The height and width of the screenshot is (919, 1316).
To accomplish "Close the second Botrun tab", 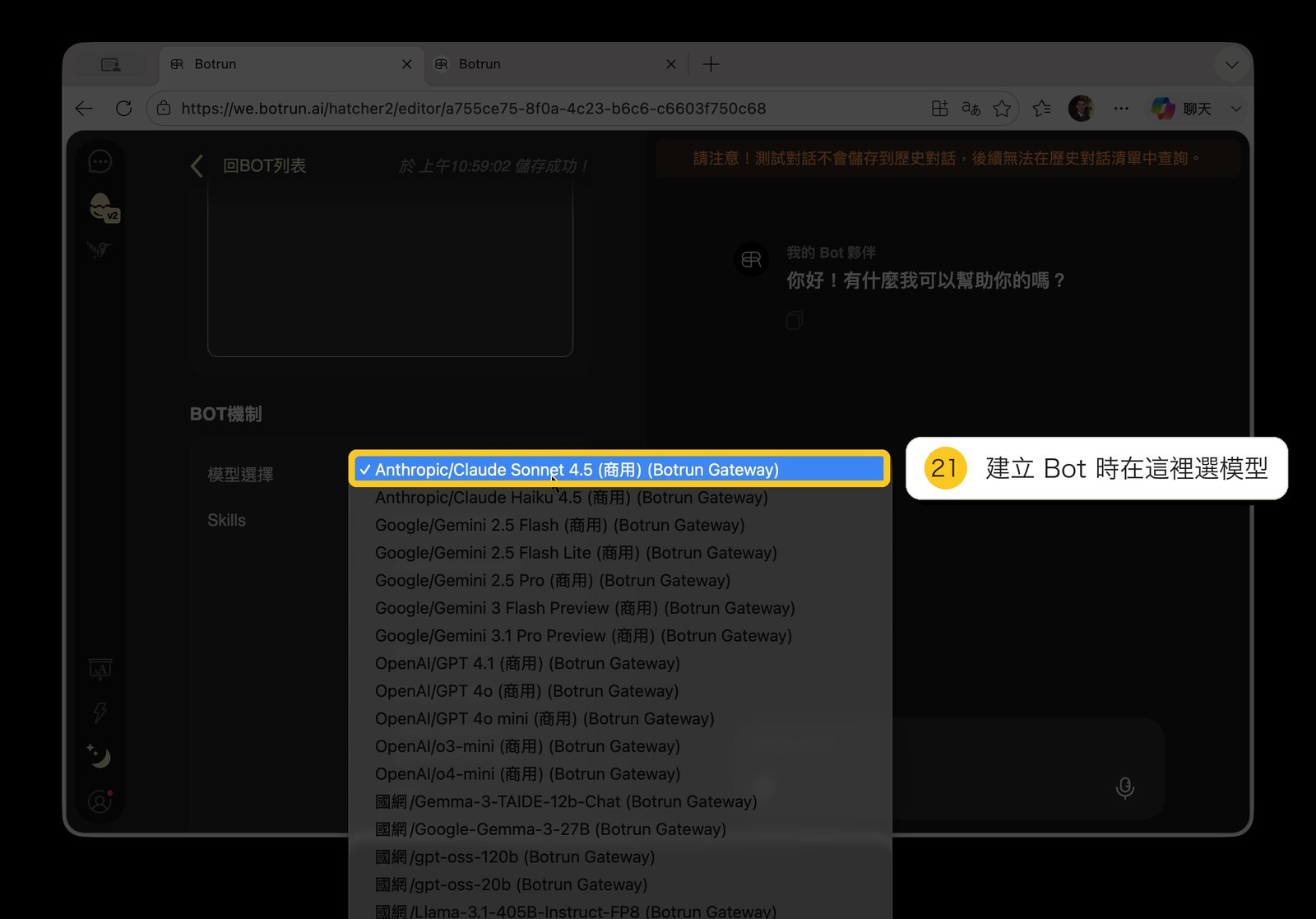I will point(671,64).
